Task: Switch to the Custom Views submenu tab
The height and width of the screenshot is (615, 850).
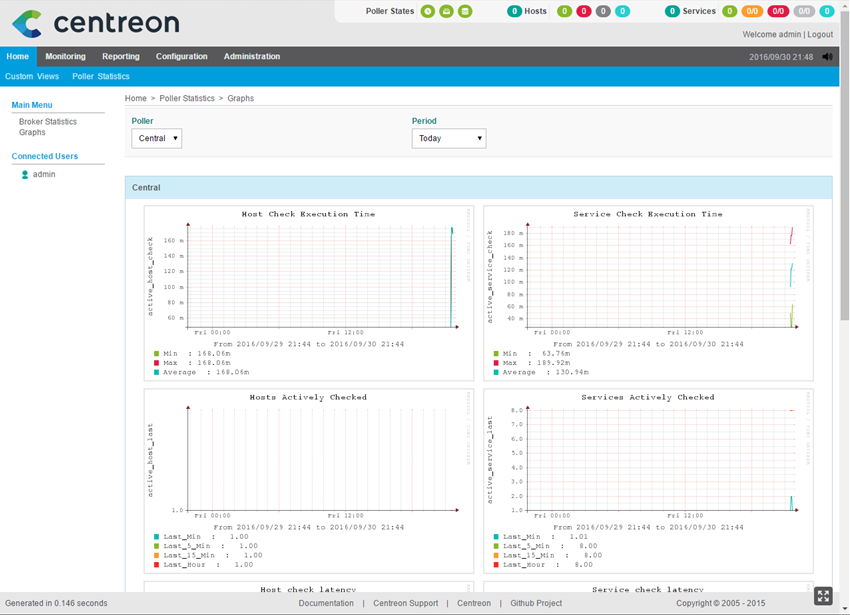Action: [x=32, y=76]
